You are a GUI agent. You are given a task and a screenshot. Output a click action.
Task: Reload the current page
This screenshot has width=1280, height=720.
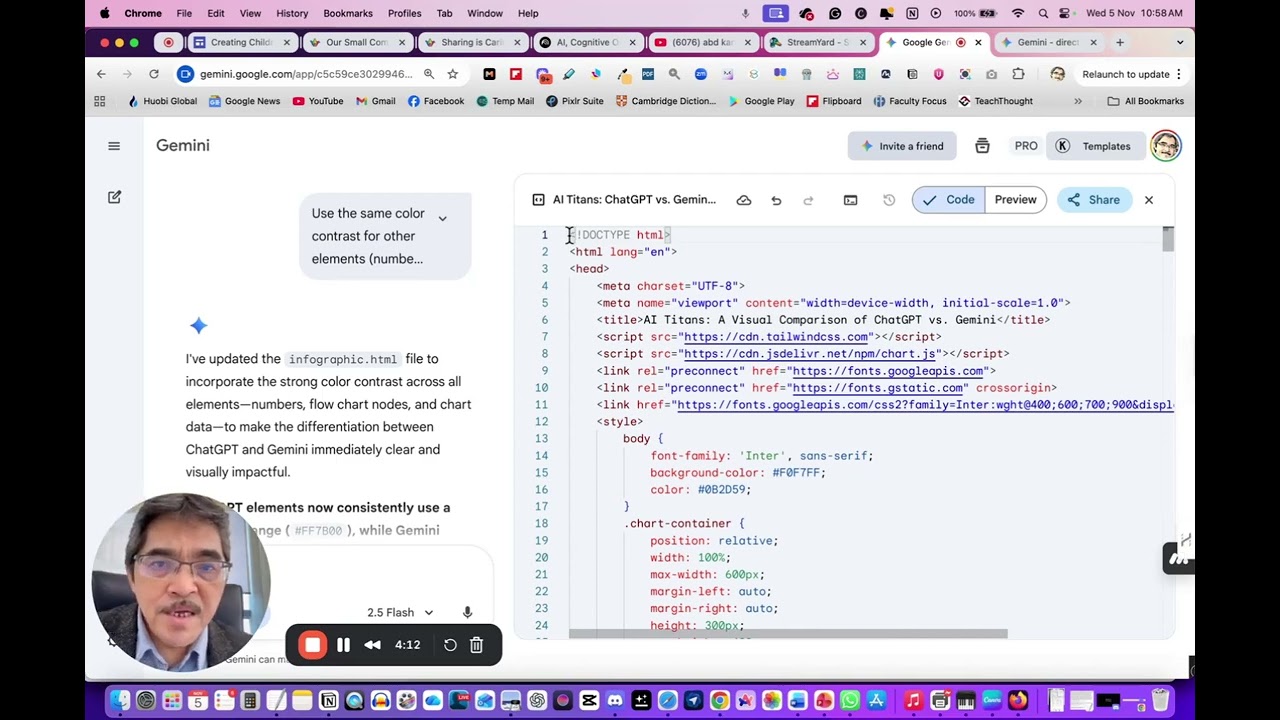point(154,74)
